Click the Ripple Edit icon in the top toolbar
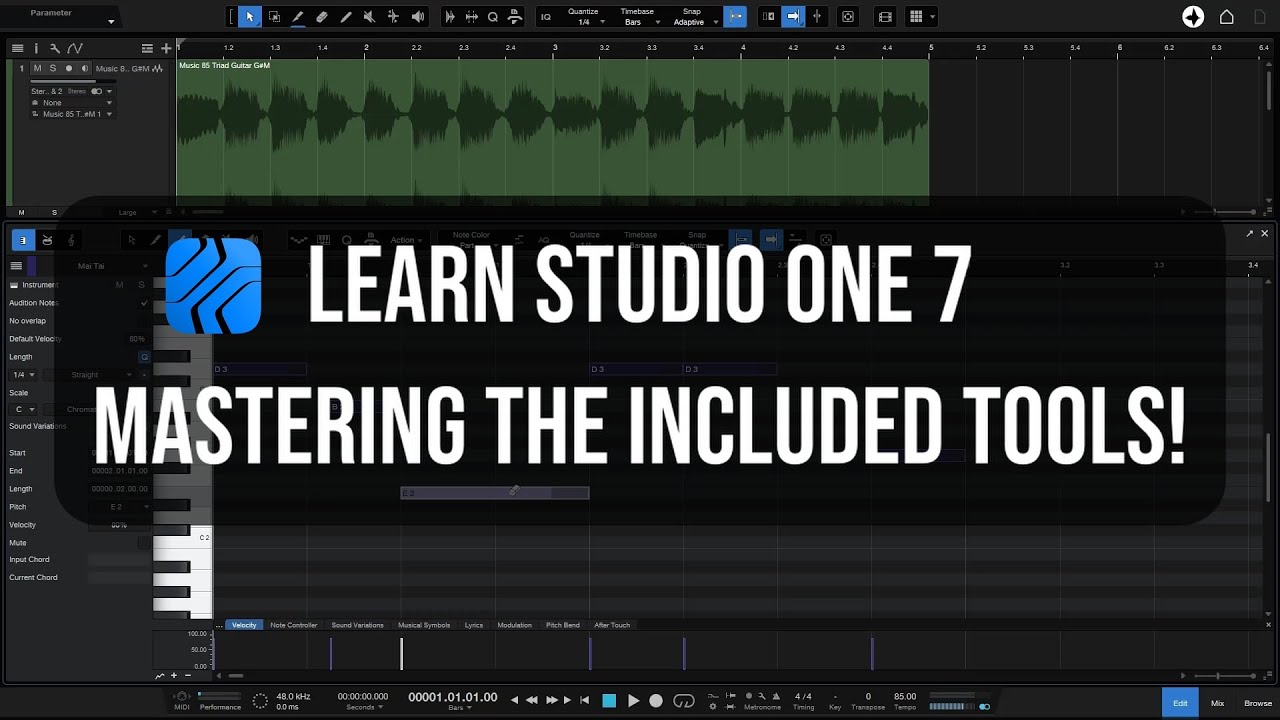This screenshot has height=720, width=1280. tap(768, 16)
